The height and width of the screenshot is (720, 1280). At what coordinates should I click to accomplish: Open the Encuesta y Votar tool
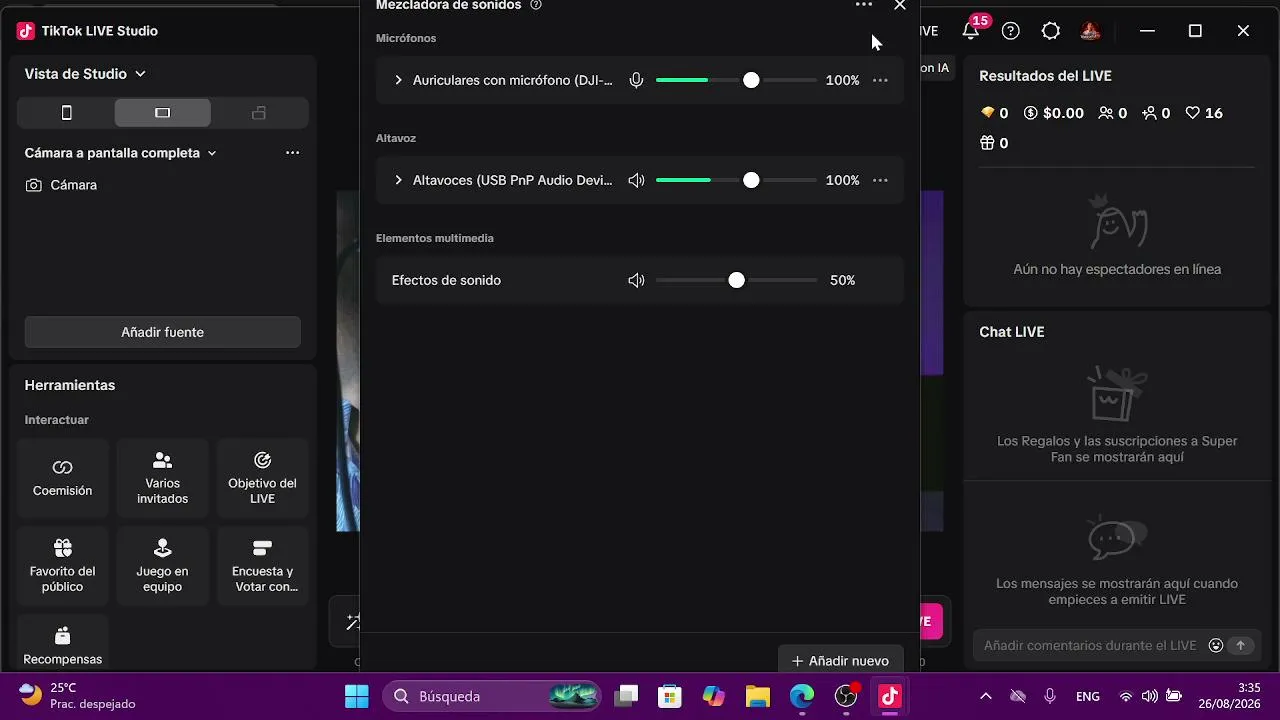pos(262,566)
